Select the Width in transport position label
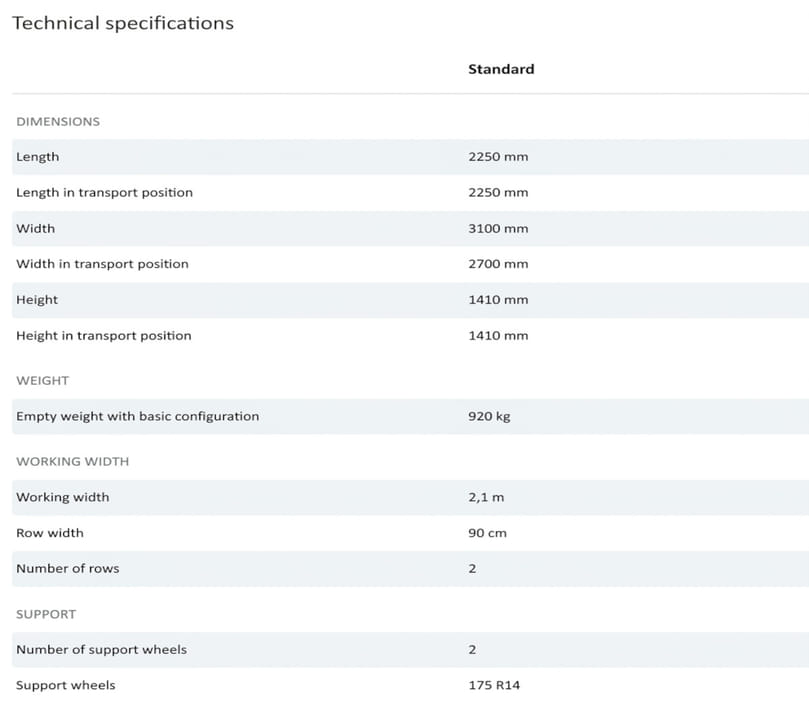This screenshot has width=809, height=721. pyautogui.click(x=102, y=264)
